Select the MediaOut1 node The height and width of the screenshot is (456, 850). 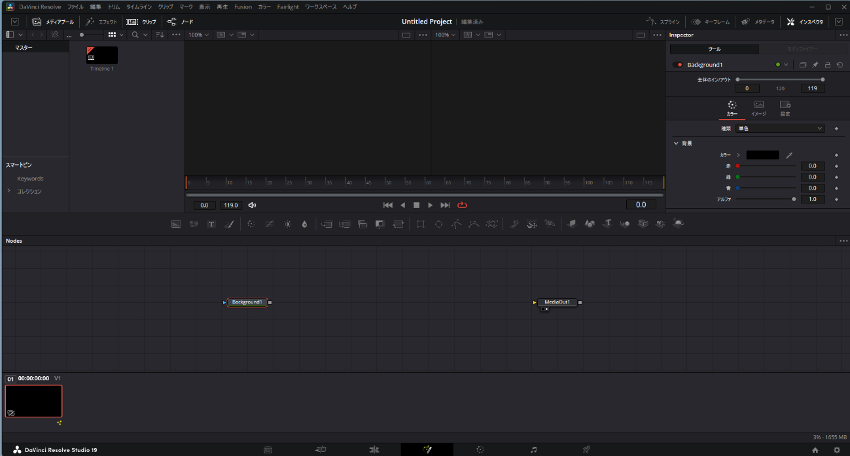pos(557,302)
